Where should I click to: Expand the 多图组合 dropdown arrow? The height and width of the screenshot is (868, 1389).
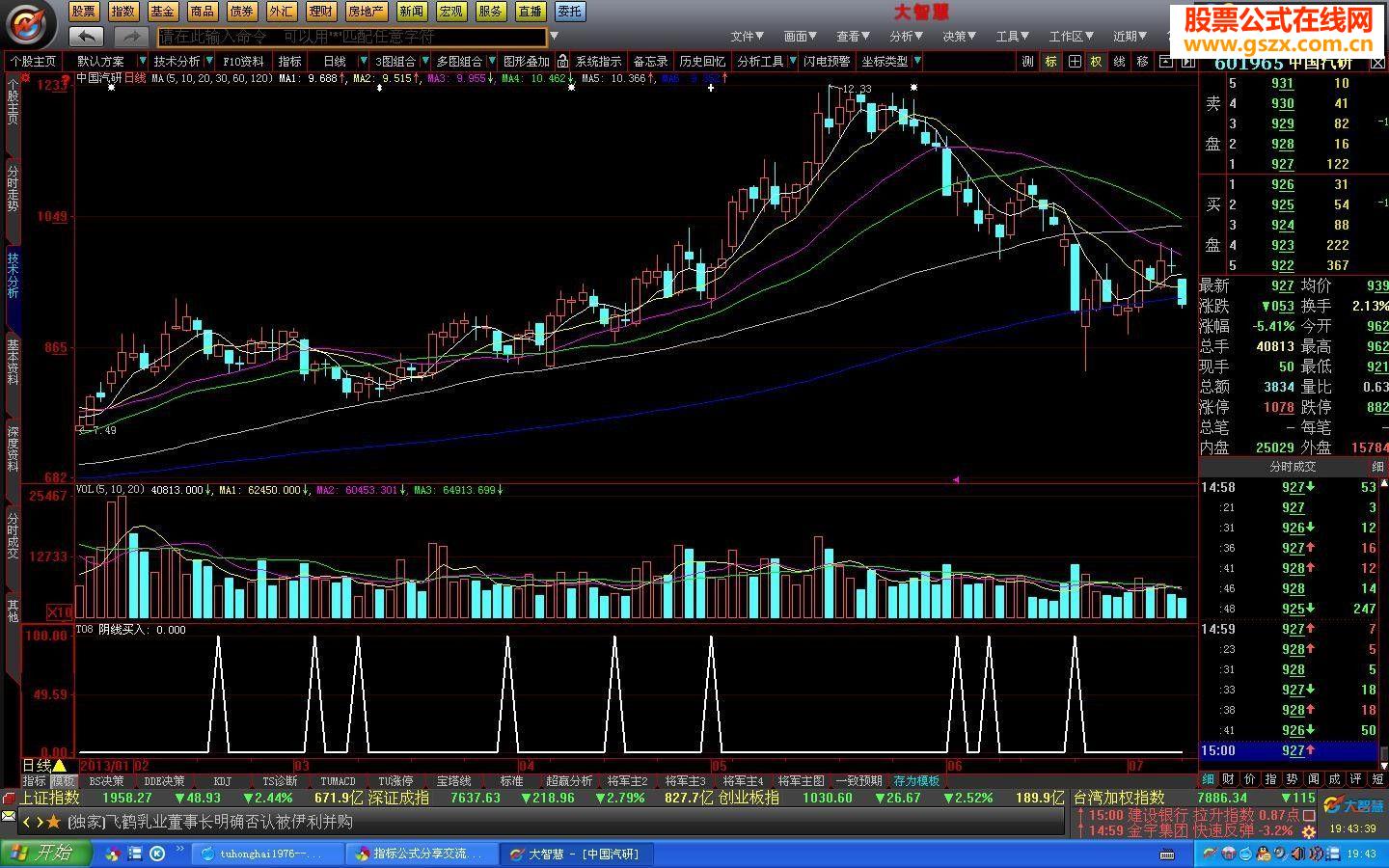tap(492, 61)
